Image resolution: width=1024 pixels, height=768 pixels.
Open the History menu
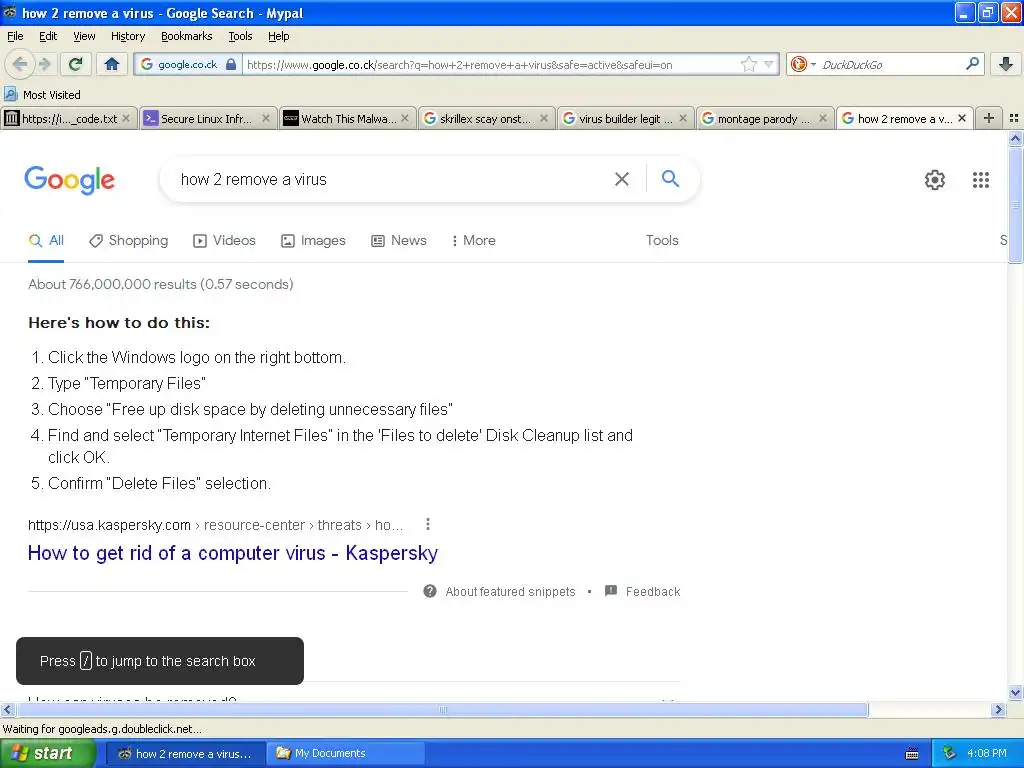[x=127, y=36]
